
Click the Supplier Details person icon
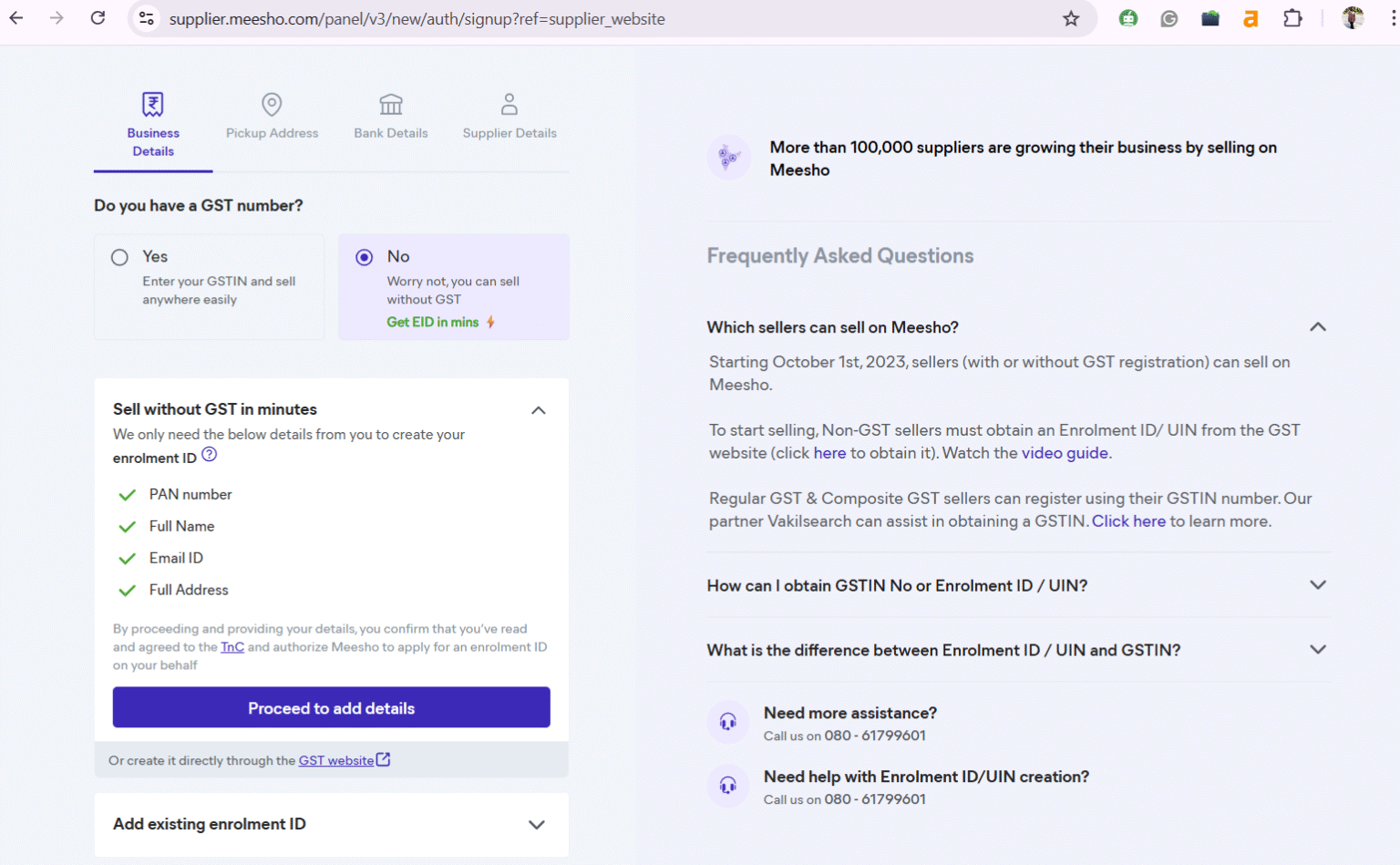(x=510, y=104)
